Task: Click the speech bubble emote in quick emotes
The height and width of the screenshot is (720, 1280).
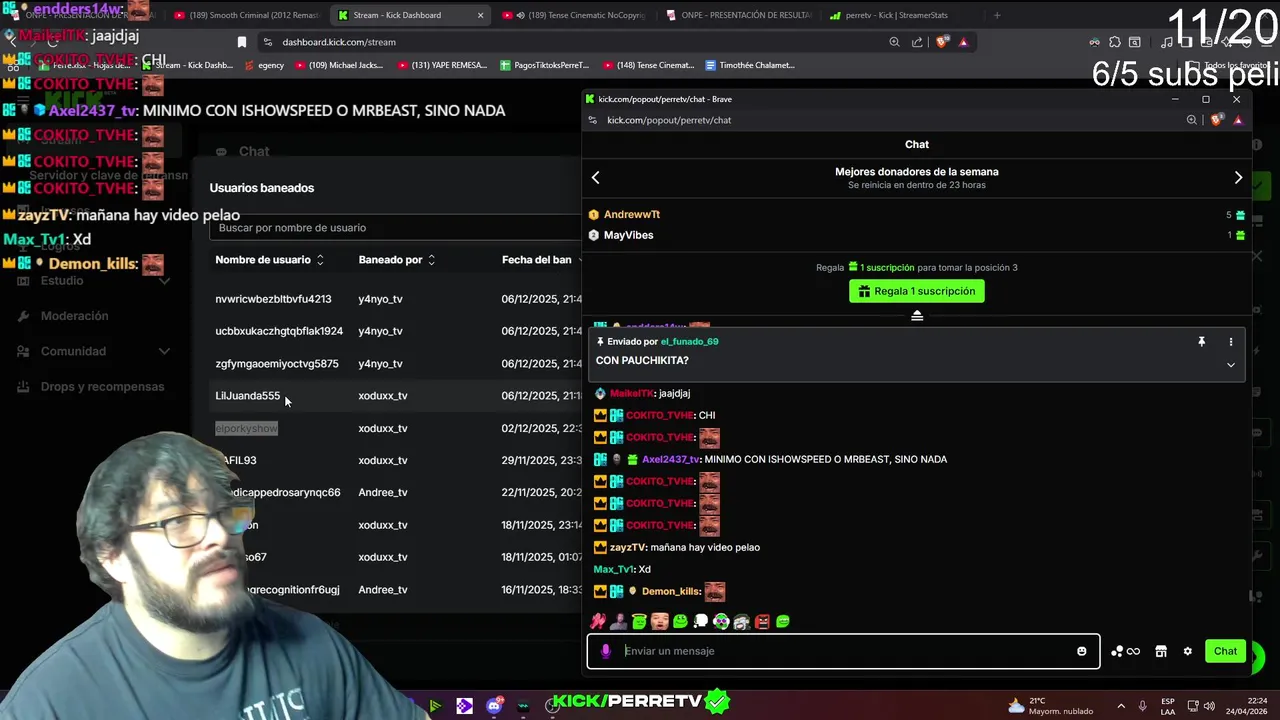Action: point(701,622)
